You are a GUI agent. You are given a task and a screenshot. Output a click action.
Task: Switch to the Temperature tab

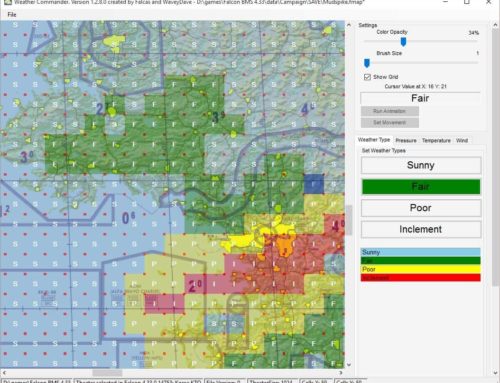point(436,140)
